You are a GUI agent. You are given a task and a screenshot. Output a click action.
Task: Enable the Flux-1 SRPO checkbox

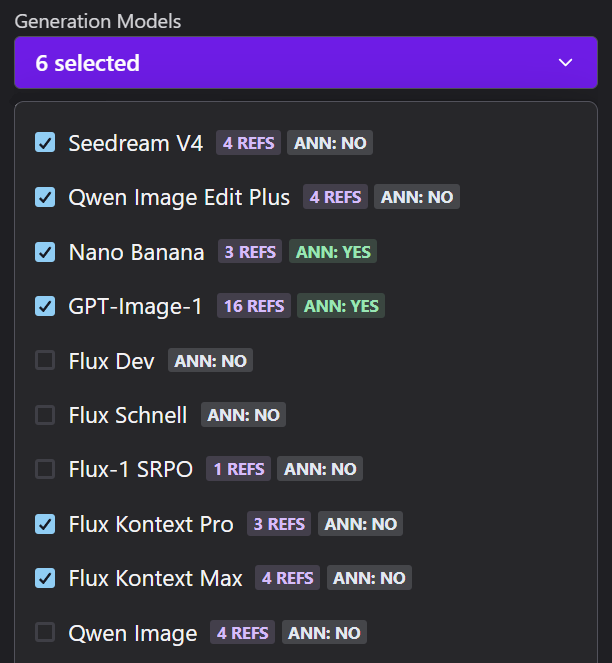point(45,469)
